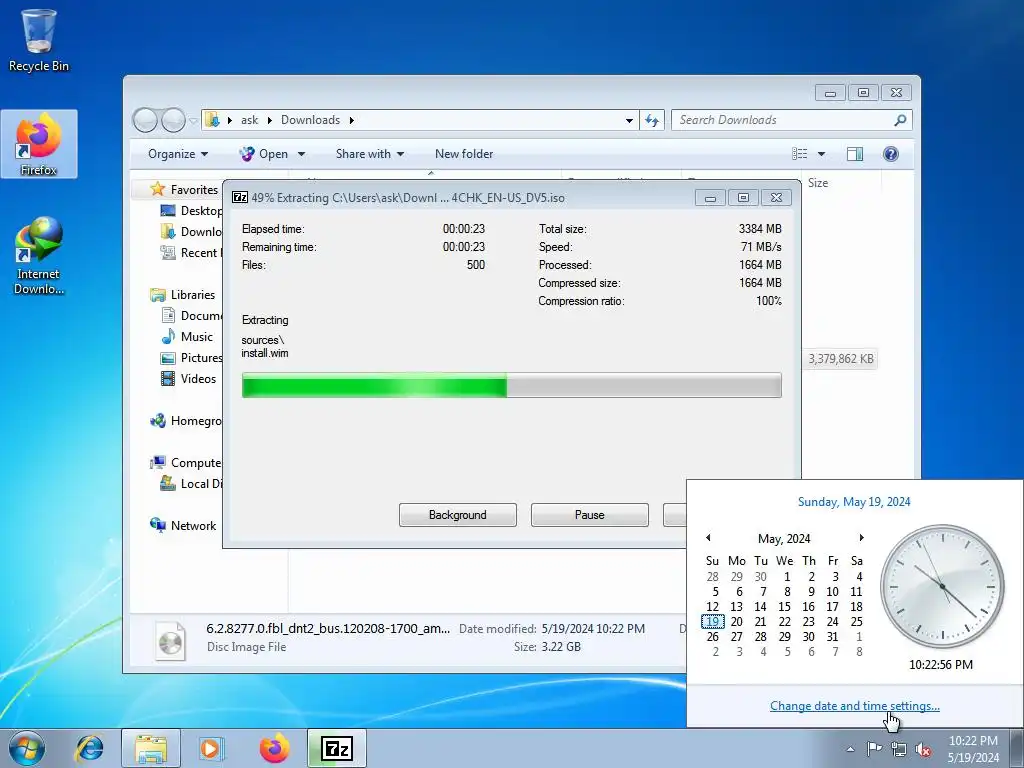
Task: Pause the 7-Zip extraction
Action: pyautogui.click(x=589, y=515)
